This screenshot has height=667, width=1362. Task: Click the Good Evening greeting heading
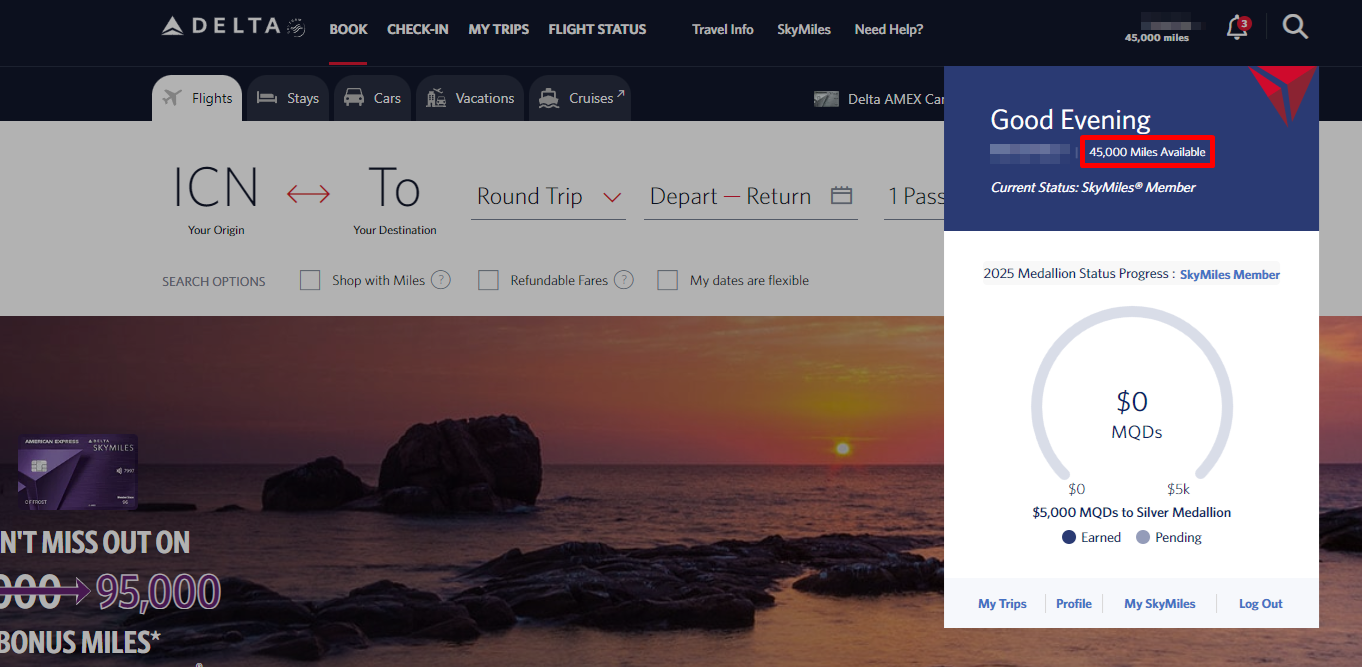coord(1070,120)
